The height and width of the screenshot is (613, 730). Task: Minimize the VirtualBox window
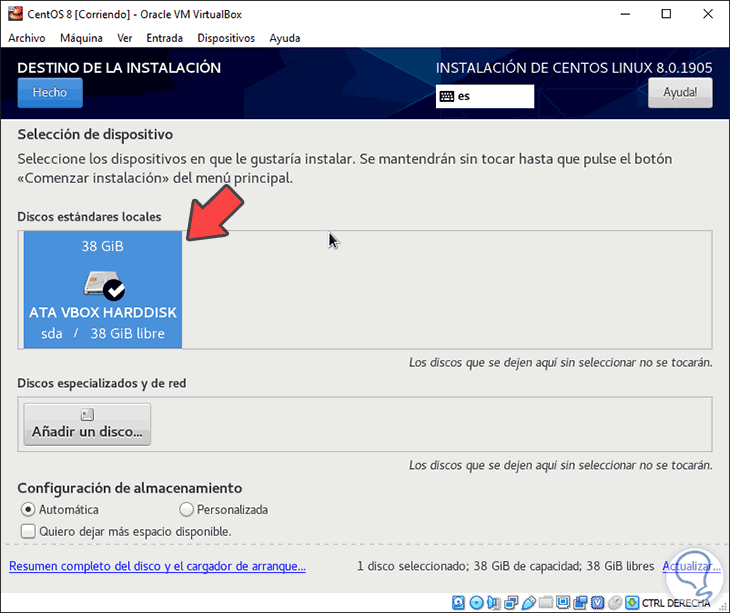click(x=625, y=14)
